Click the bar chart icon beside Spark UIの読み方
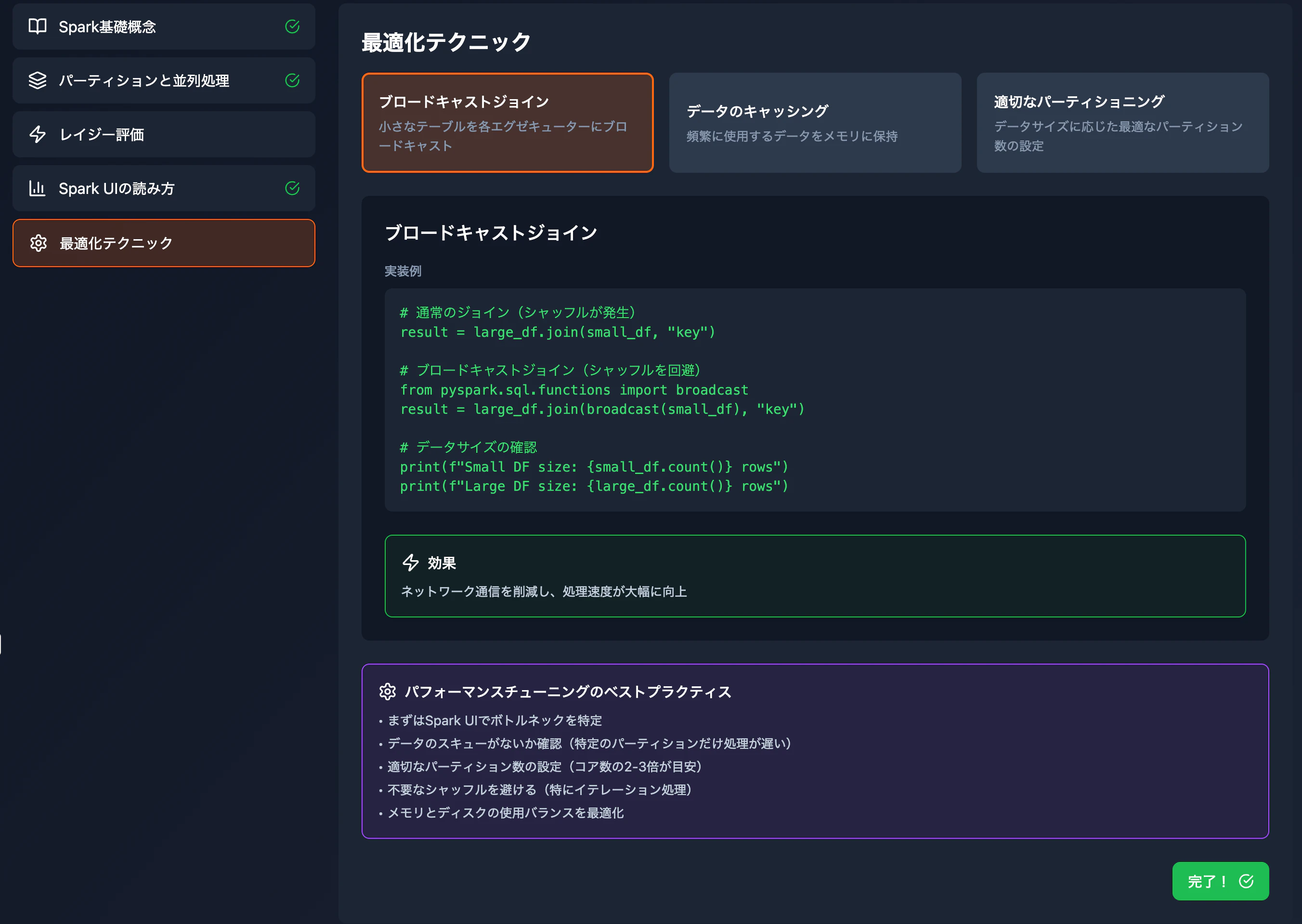Screen dimensions: 1302x924 pyautogui.click(x=37, y=188)
